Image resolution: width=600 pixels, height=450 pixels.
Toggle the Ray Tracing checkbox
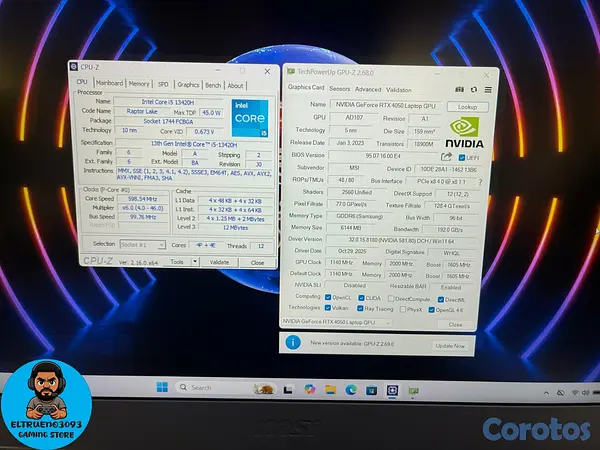[x=360, y=308]
